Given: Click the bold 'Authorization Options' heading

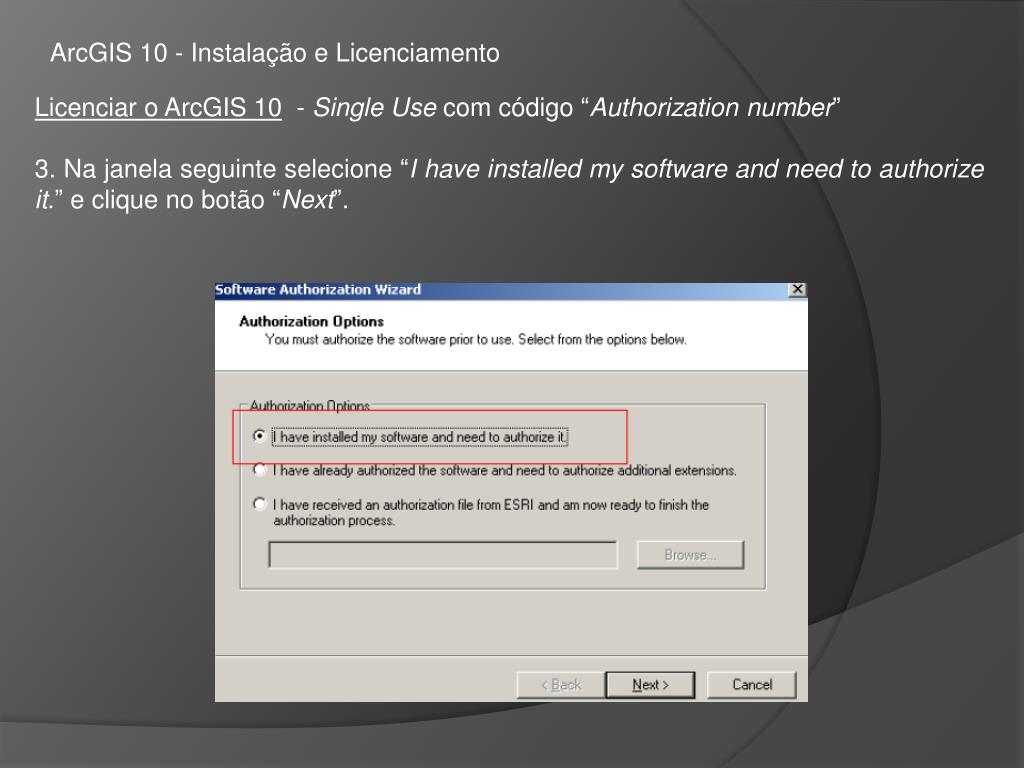Looking at the screenshot, I should point(312,321).
